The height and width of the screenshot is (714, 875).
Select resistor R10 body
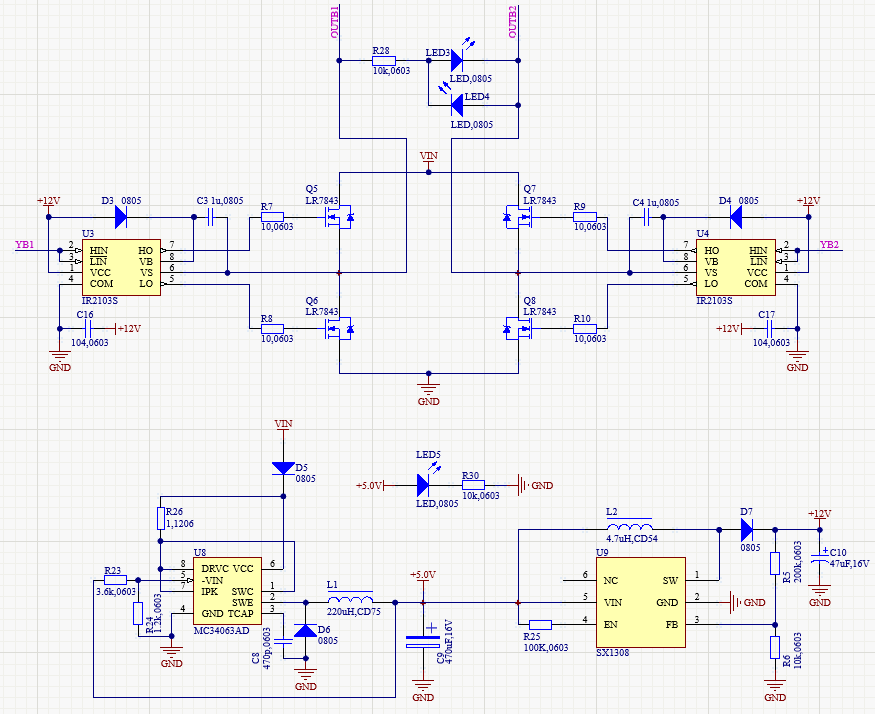[x=585, y=329]
